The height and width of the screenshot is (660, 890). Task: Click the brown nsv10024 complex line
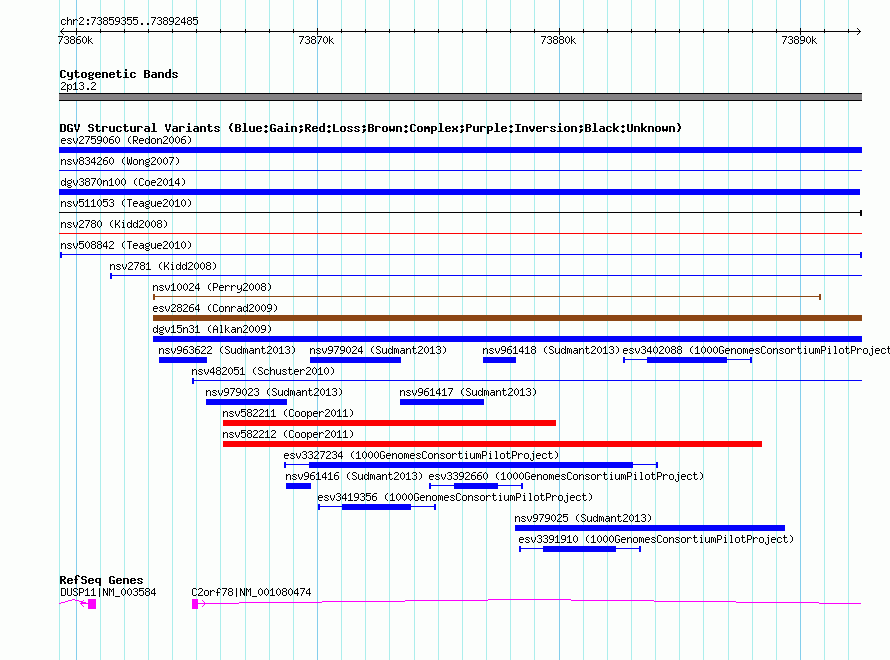487,297
